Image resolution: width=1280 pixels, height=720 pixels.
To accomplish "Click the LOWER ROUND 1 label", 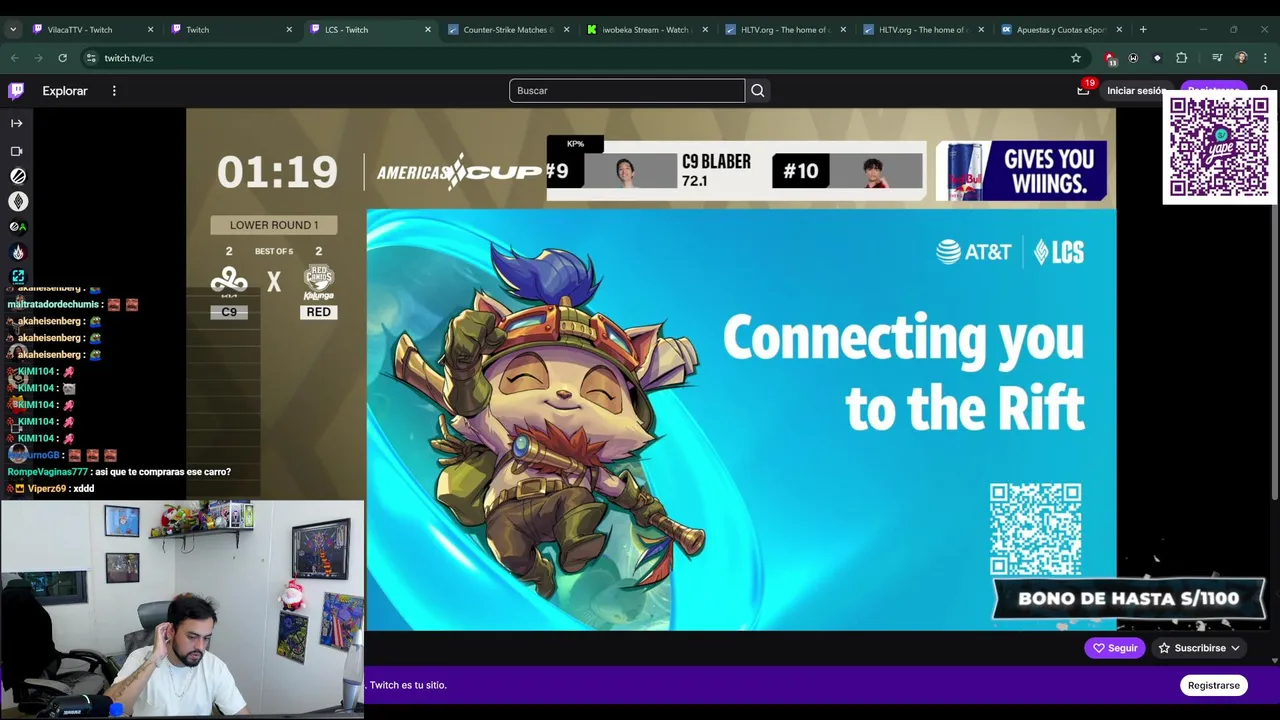I will point(274,225).
